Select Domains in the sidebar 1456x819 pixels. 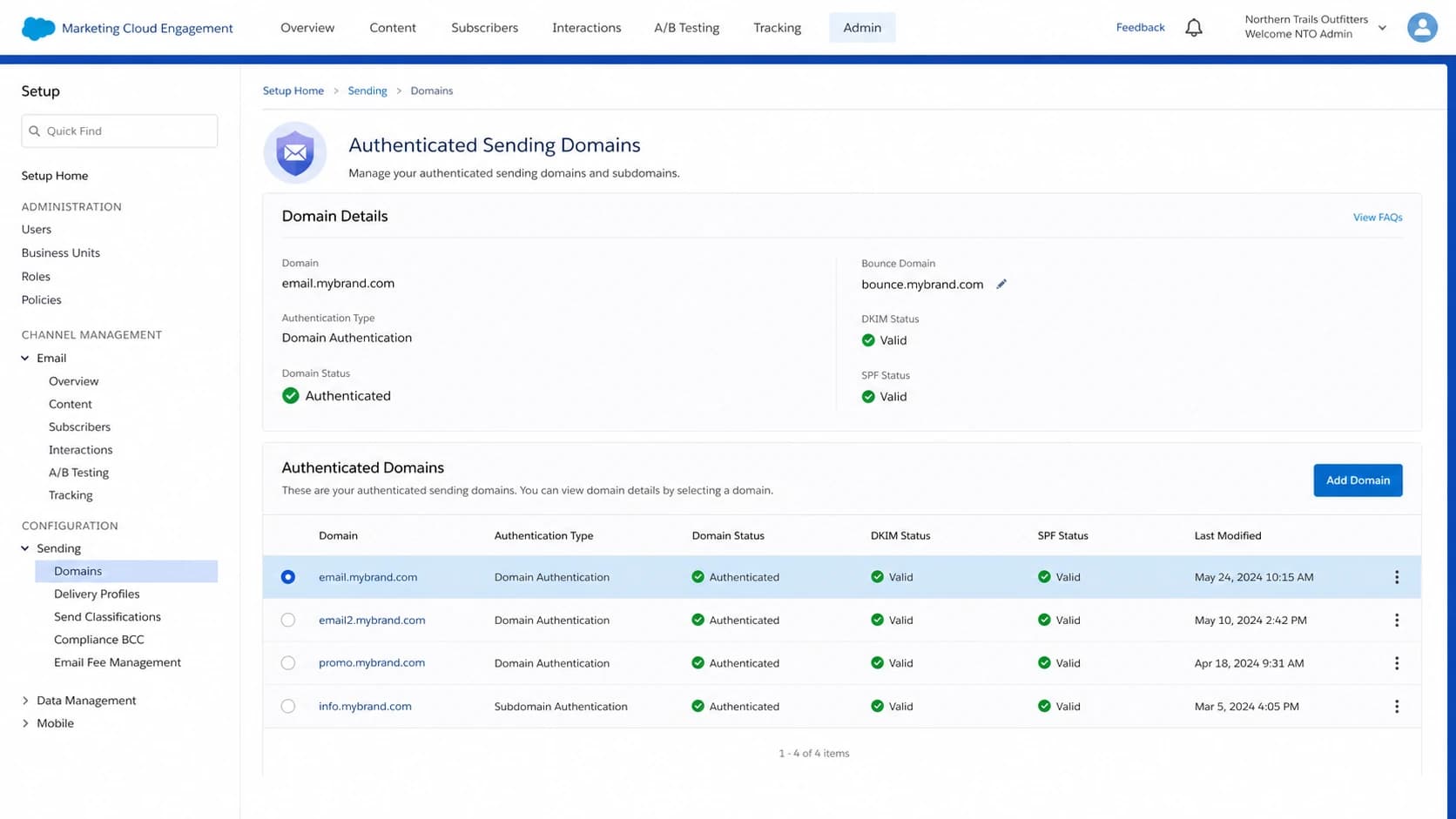(x=126, y=571)
